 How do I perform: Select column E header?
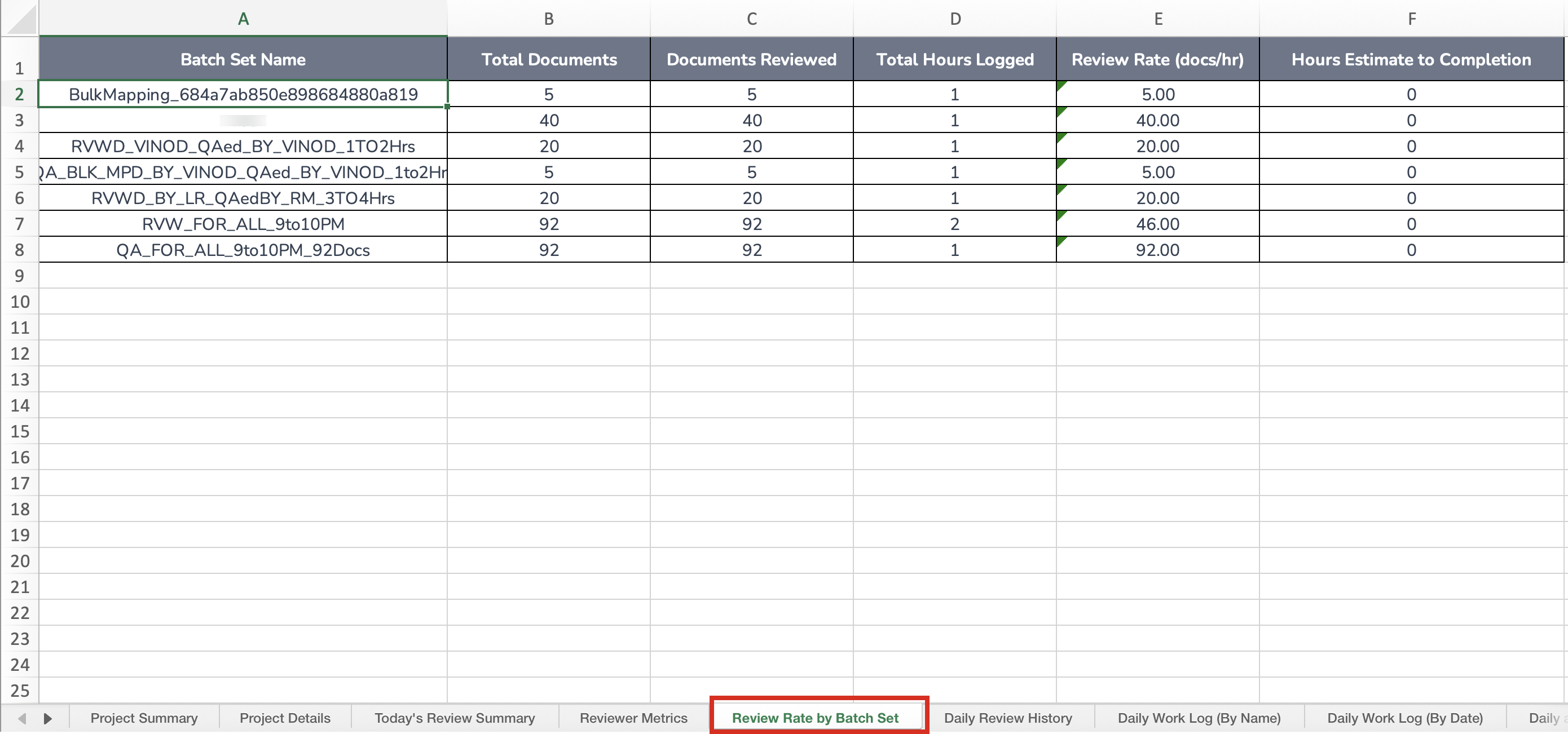[x=1158, y=19]
